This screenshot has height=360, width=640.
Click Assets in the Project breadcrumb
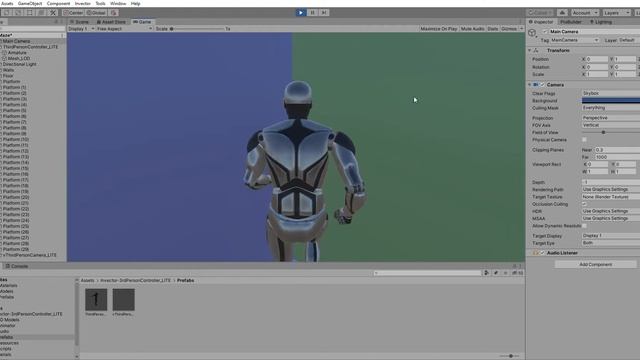[87, 280]
